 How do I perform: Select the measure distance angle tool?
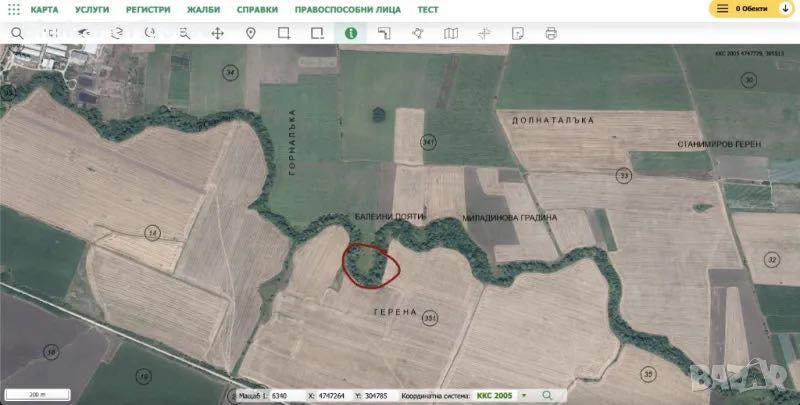point(384,34)
